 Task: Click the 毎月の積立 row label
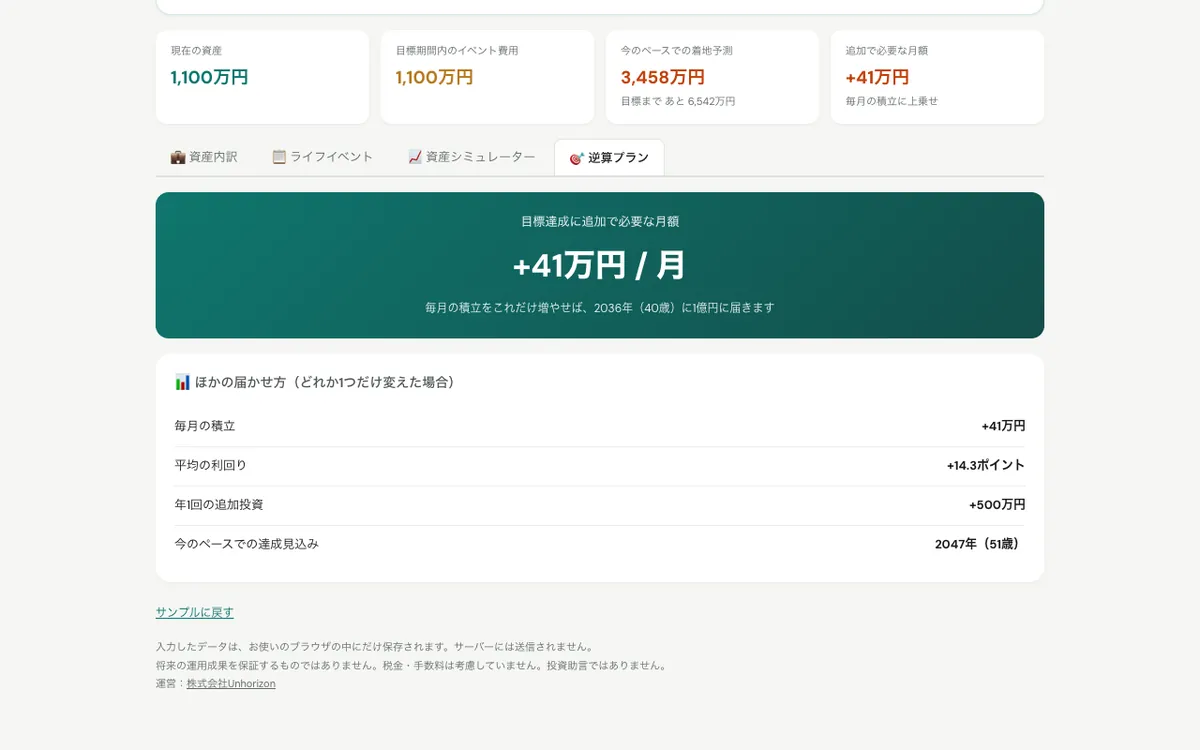[205, 426]
